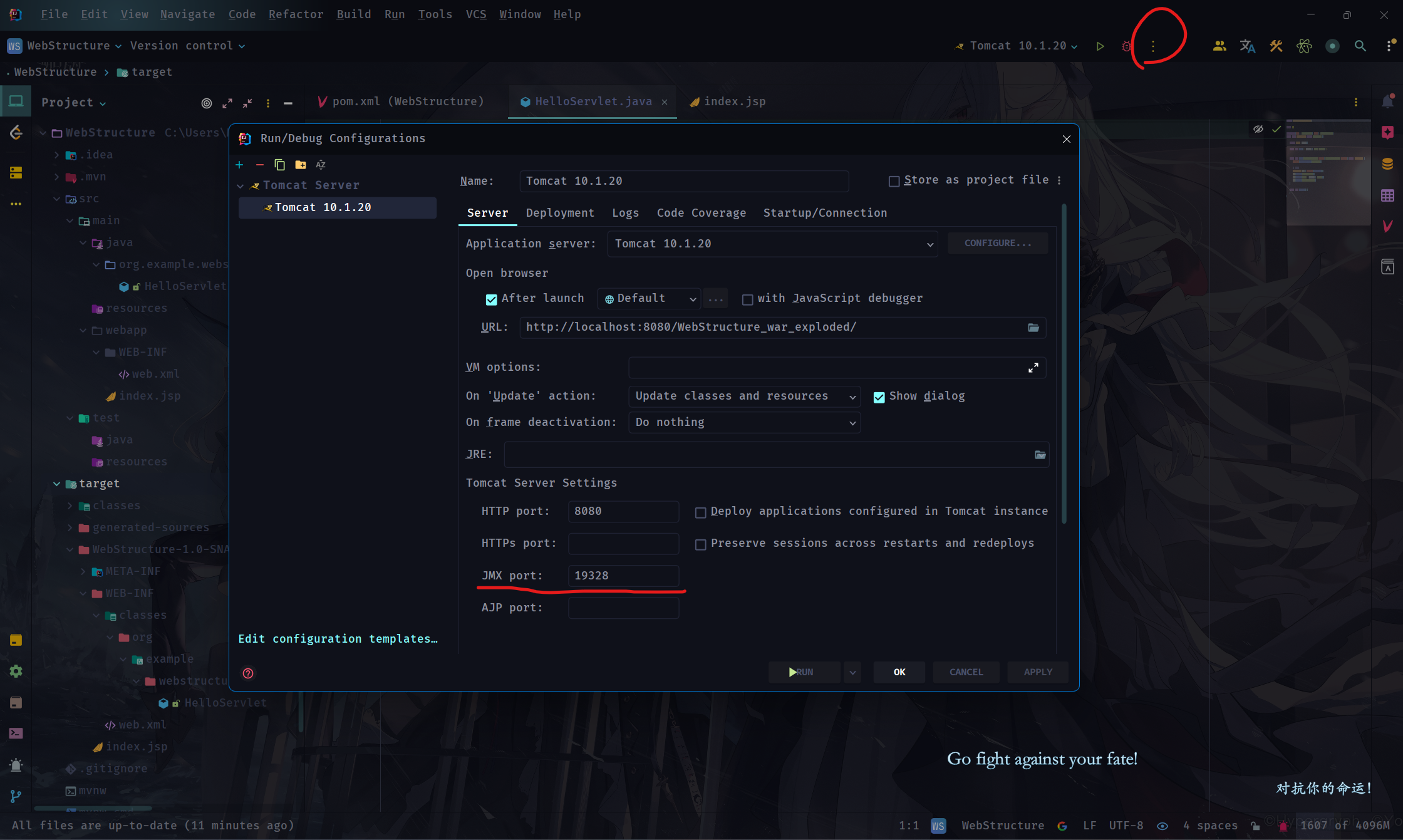Open Tomcat 10.1.20 run configuration selector
1403x840 pixels.
pyautogui.click(x=1015, y=46)
